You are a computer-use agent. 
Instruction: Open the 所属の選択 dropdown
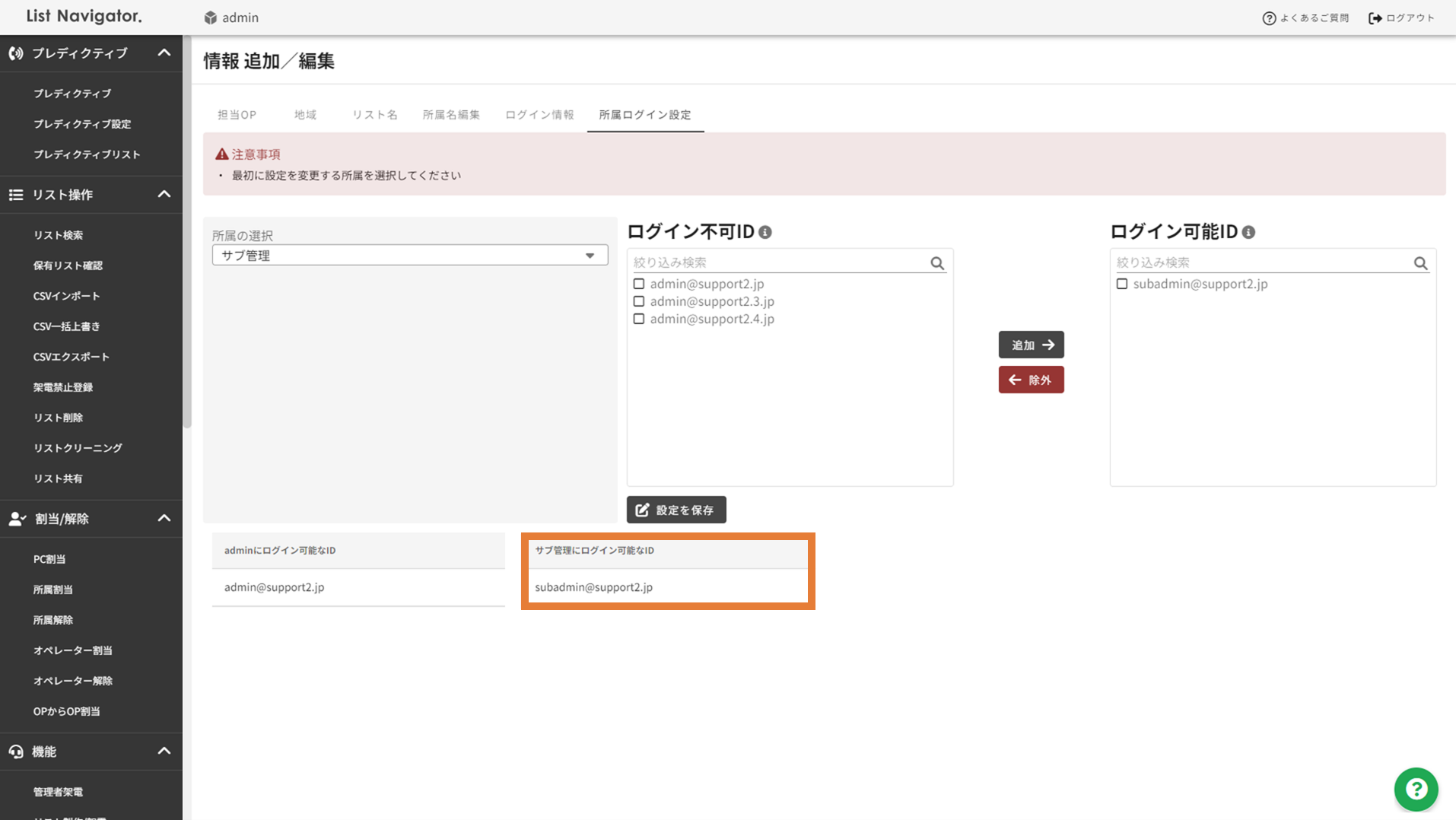coord(409,256)
